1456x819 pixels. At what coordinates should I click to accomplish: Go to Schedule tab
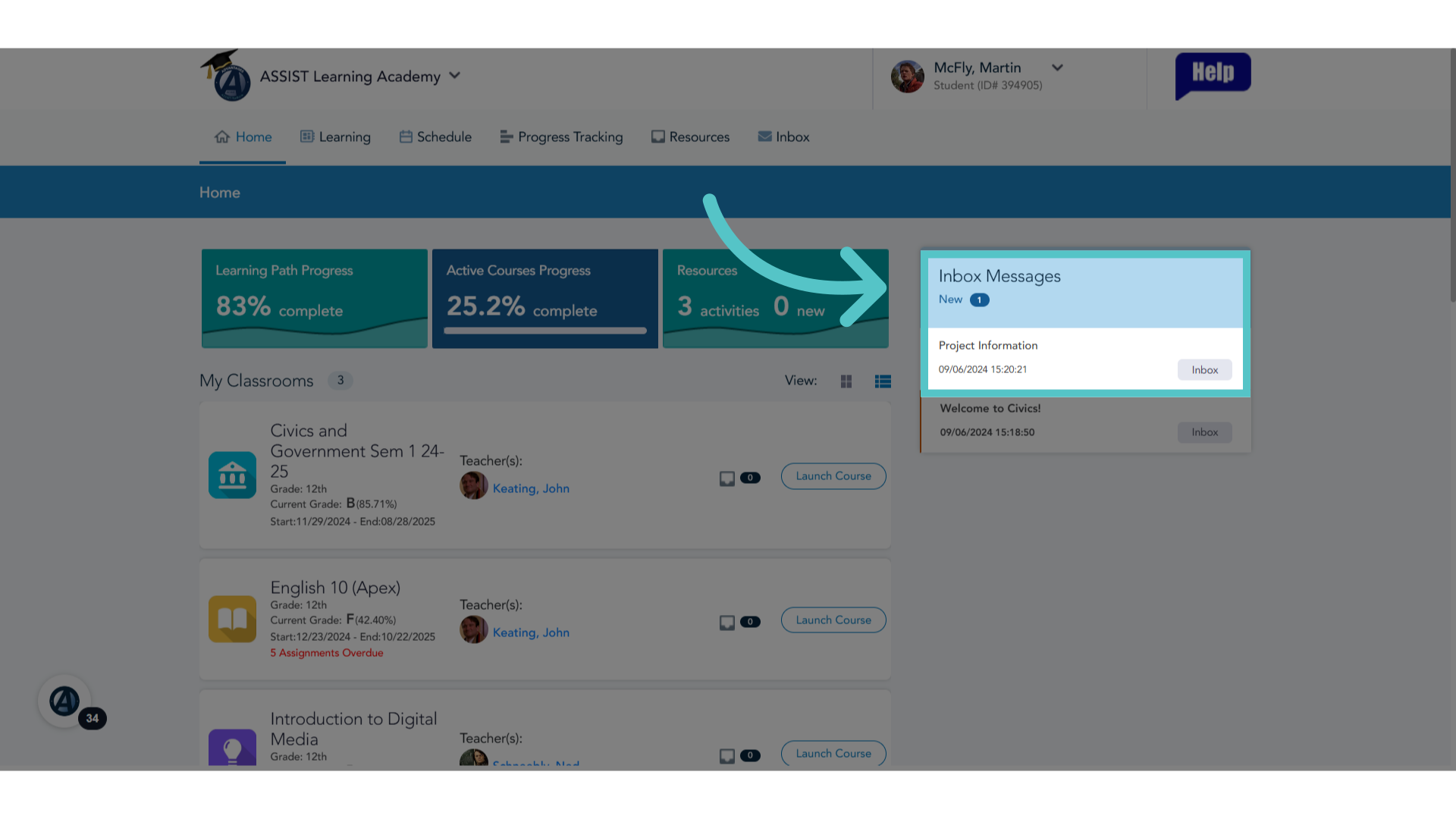tap(435, 137)
